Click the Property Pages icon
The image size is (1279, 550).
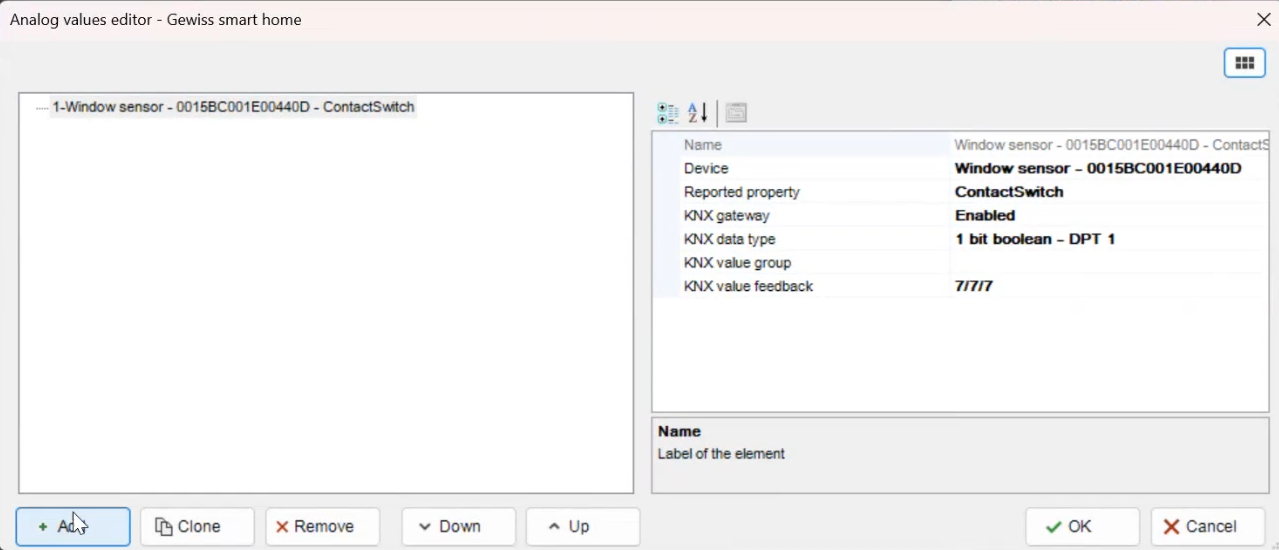737,113
